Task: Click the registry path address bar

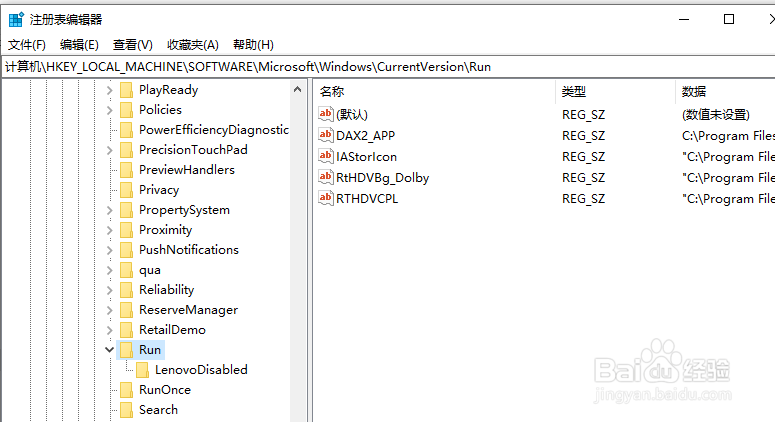Action: pos(388,67)
